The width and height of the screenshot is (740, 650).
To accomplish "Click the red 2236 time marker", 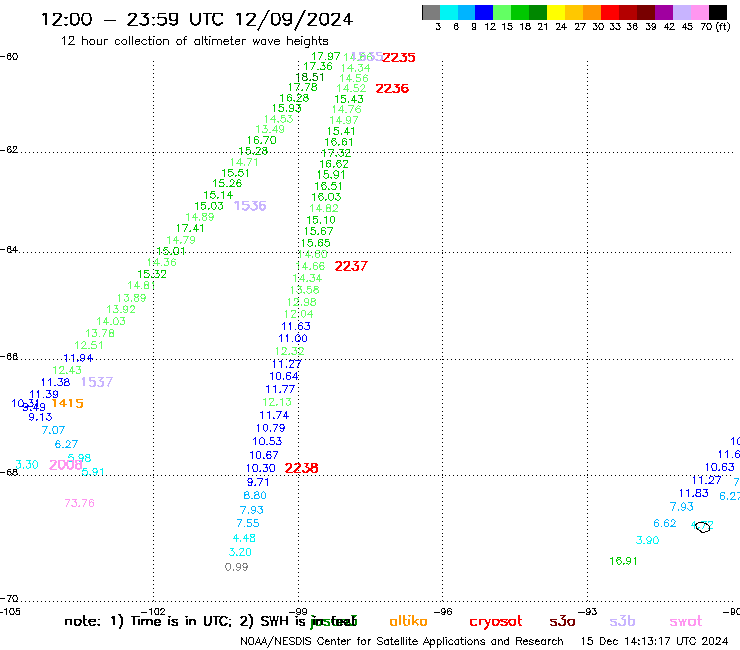I will coord(392,88).
